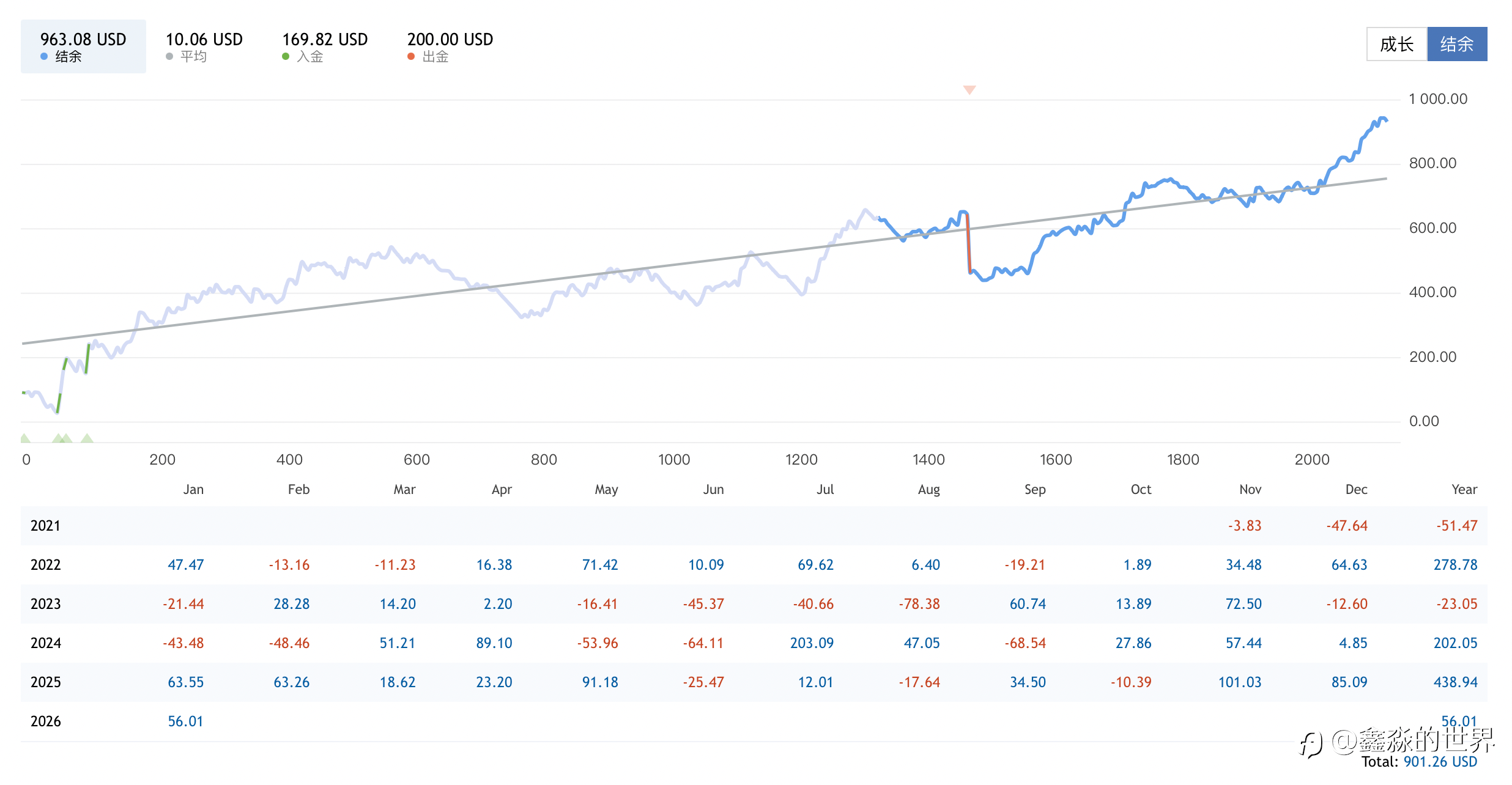1512x785 pixels.
Task: Click the gray dot beside 平均 legend
Action: click(x=169, y=57)
